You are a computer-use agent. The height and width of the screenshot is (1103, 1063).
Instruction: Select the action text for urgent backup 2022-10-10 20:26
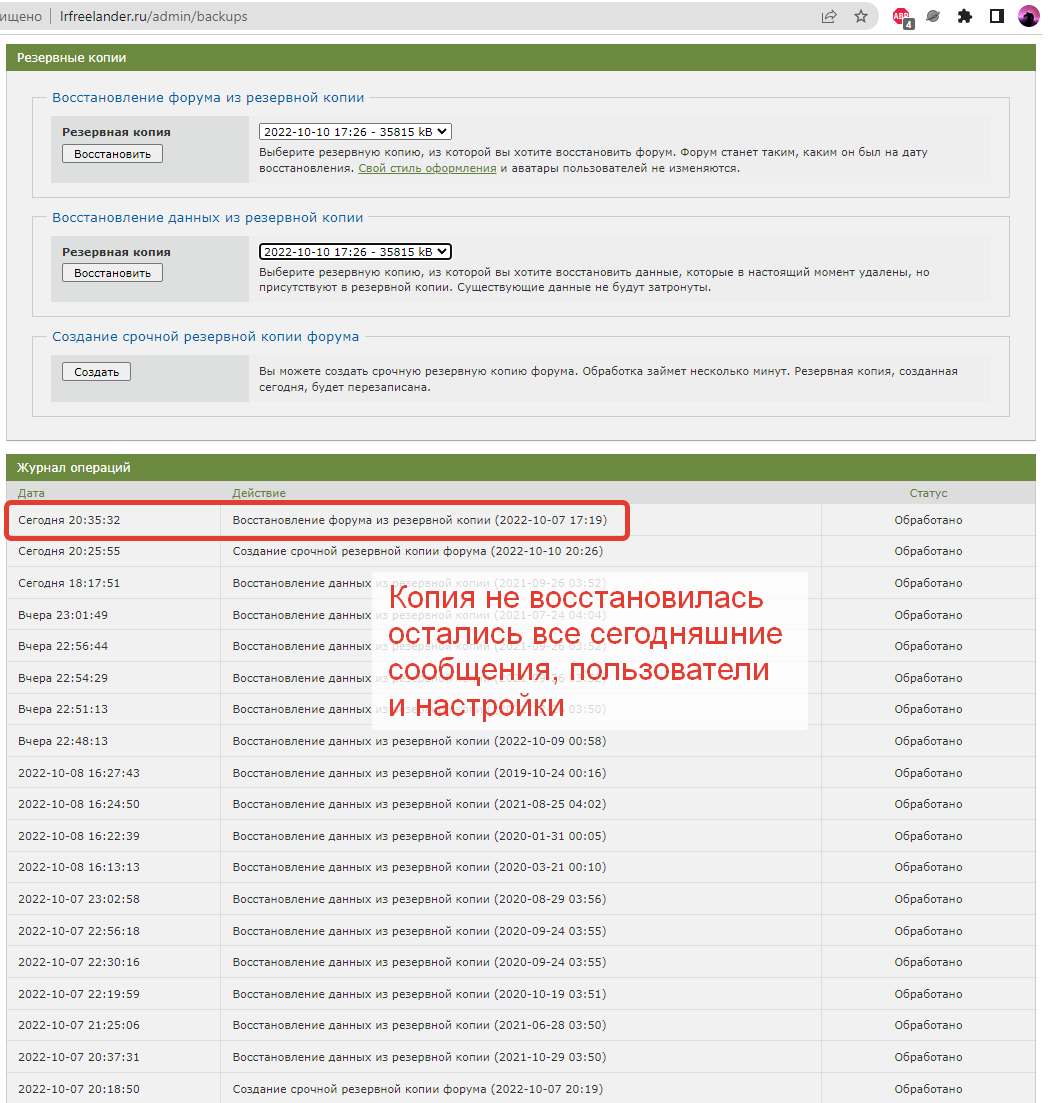(x=418, y=552)
